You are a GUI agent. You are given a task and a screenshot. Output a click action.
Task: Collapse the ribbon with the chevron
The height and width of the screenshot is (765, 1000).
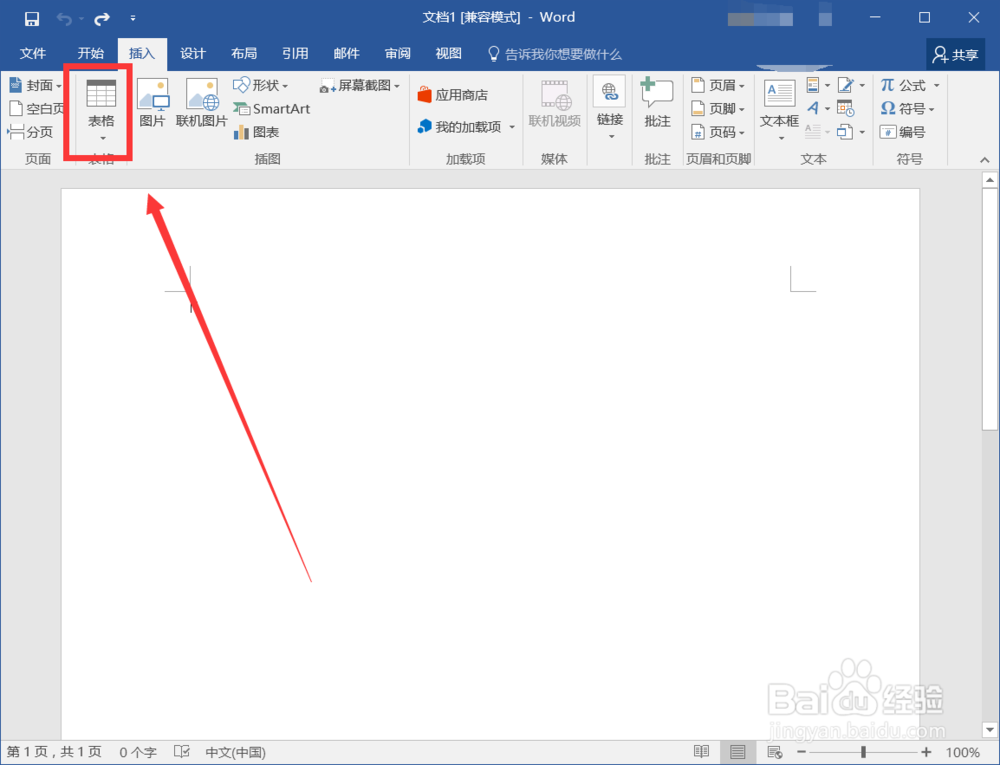point(984,160)
